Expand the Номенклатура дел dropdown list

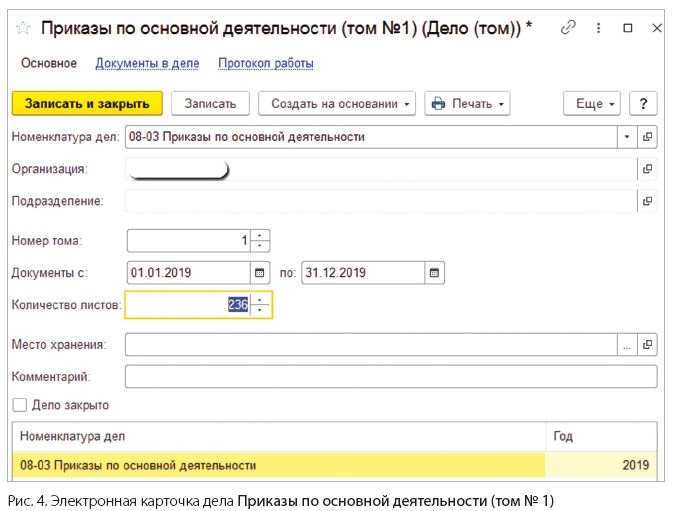coord(627,137)
